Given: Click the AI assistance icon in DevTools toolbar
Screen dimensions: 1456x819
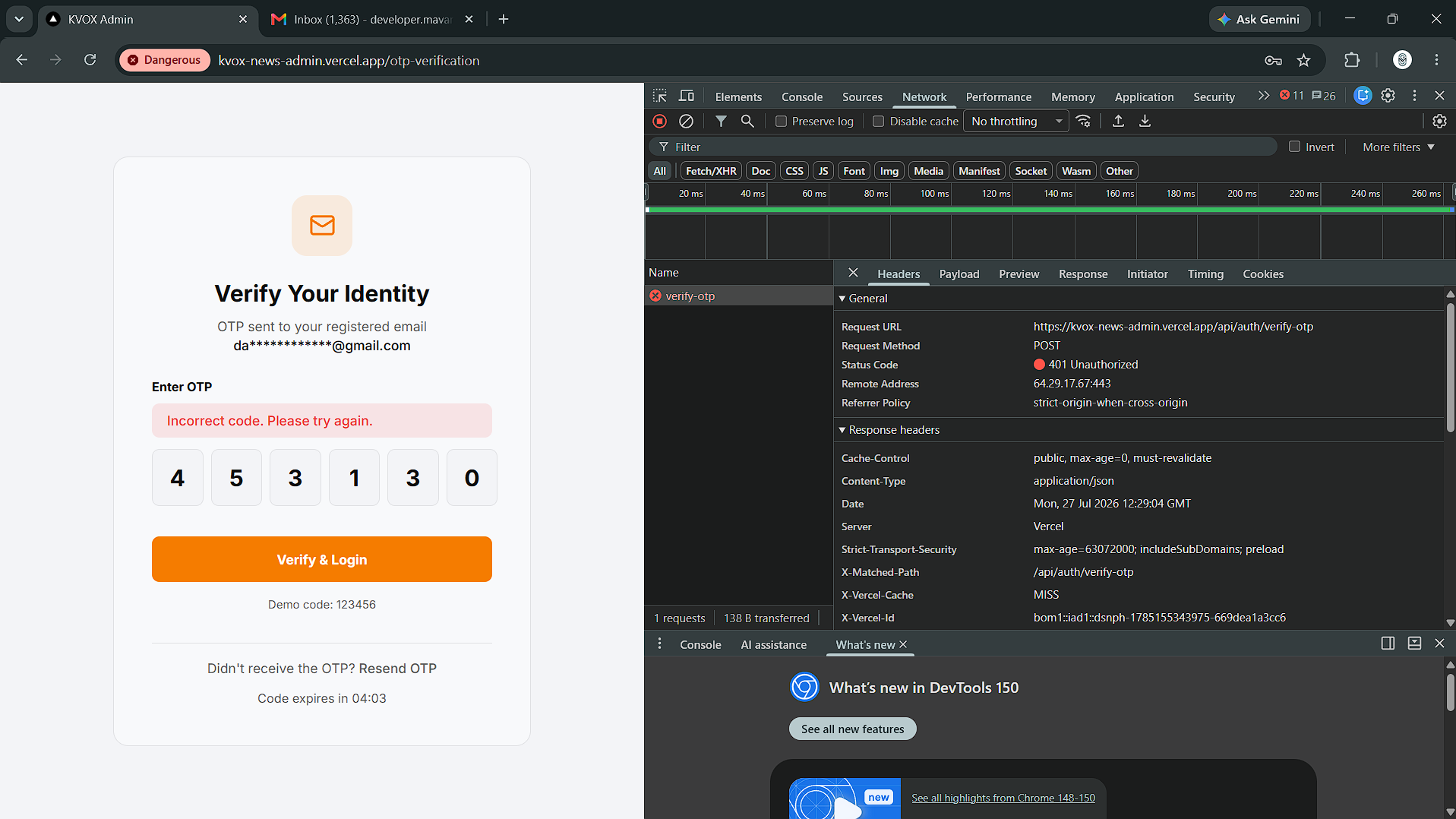Looking at the screenshot, I should pyautogui.click(x=1363, y=96).
